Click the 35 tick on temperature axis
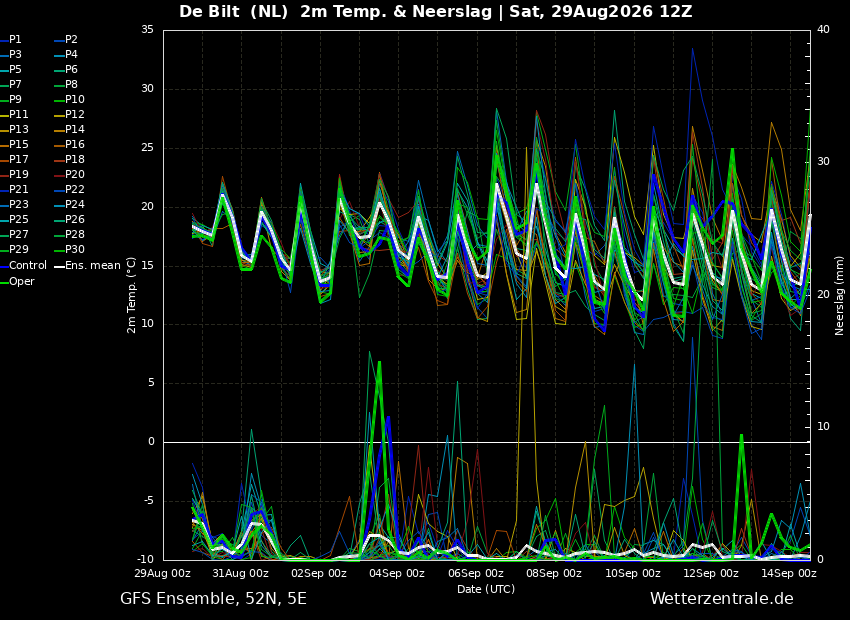 pos(147,30)
